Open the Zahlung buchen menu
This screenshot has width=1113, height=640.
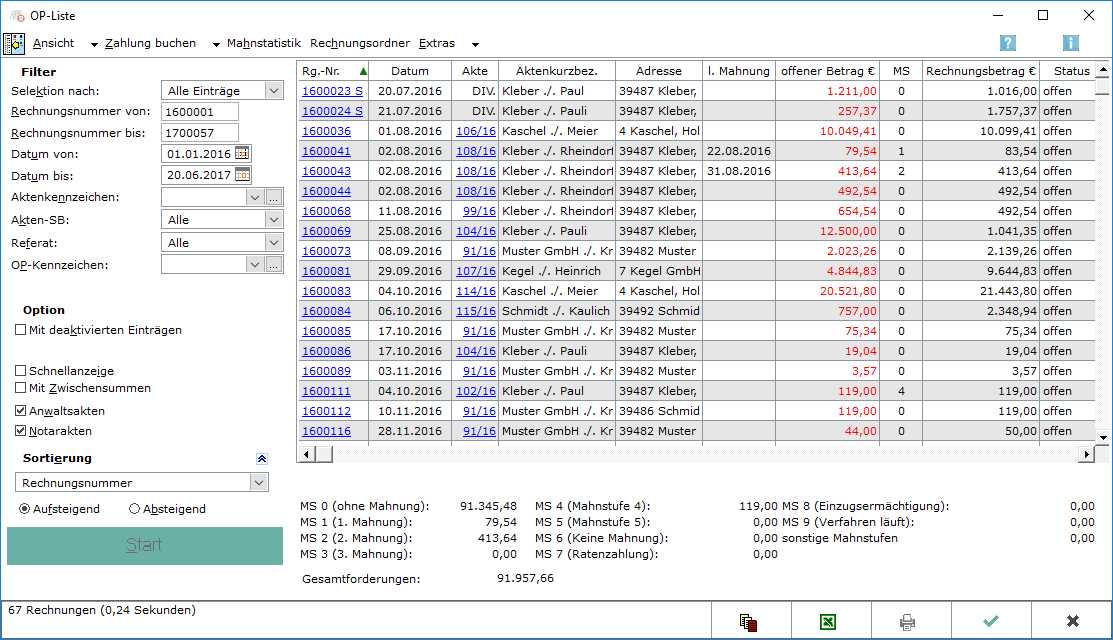click(x=150, y=43)
